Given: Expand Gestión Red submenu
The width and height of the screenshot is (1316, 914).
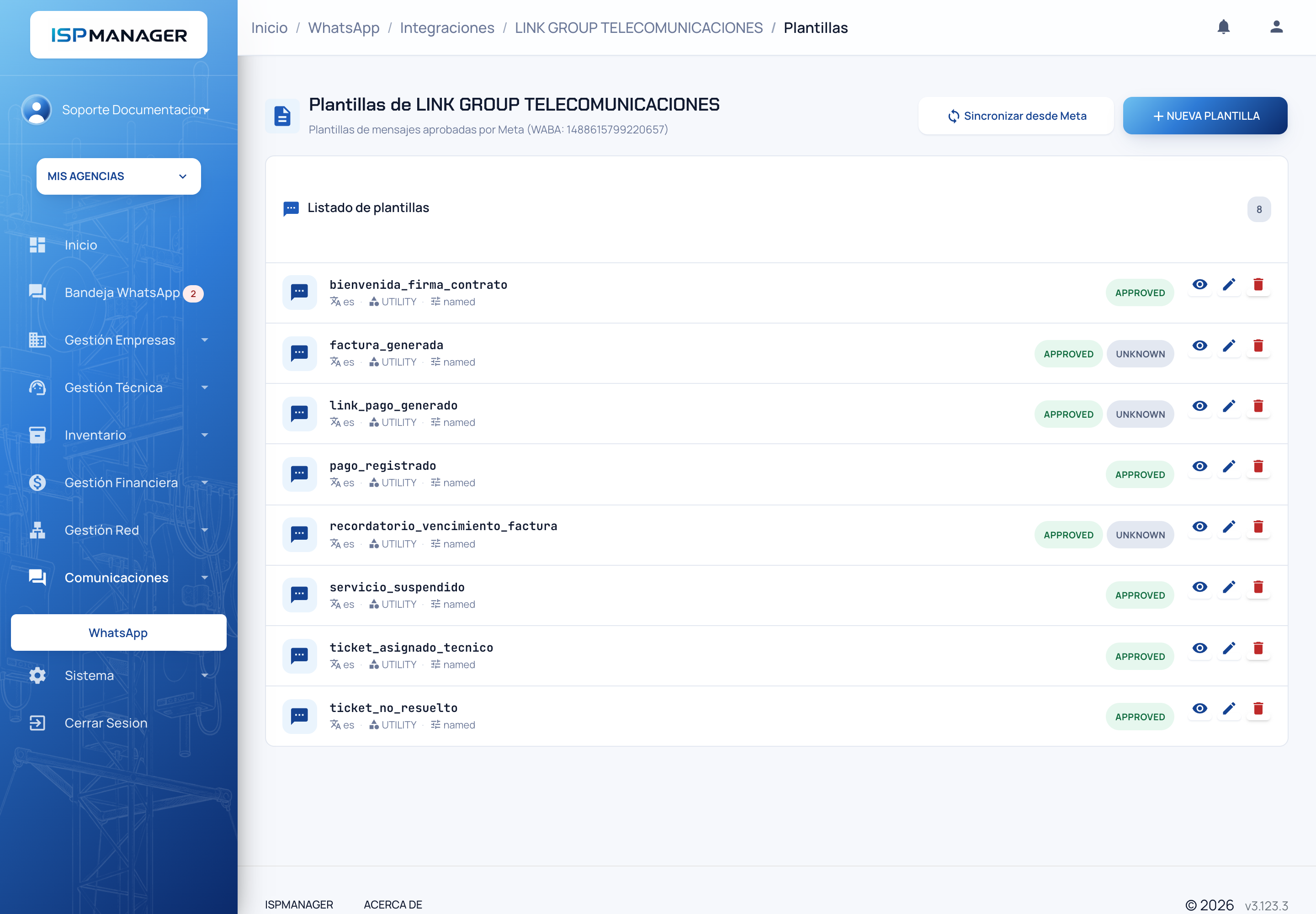Looking at the screenshot, I should point(204,530).
